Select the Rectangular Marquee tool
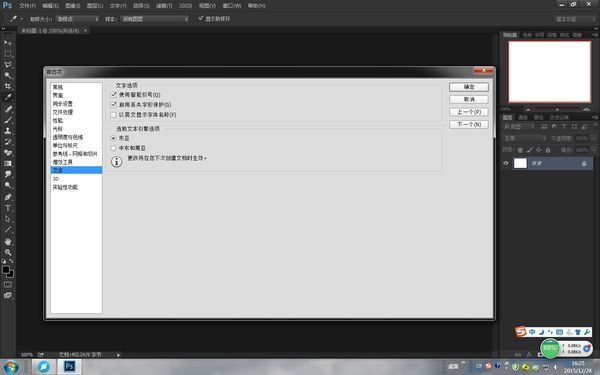 tap(8, 54)
